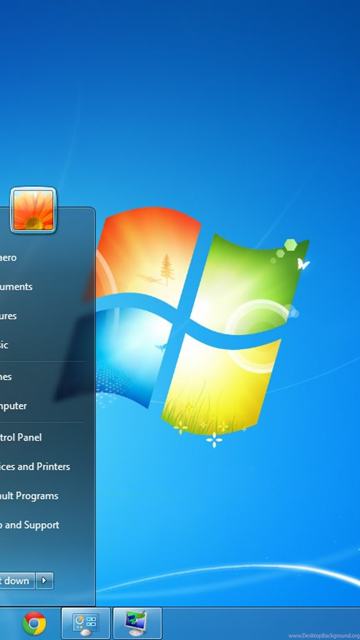The image size is (360, 640).
Task: Open Computer from the Start menu
Action: [13, 406]
